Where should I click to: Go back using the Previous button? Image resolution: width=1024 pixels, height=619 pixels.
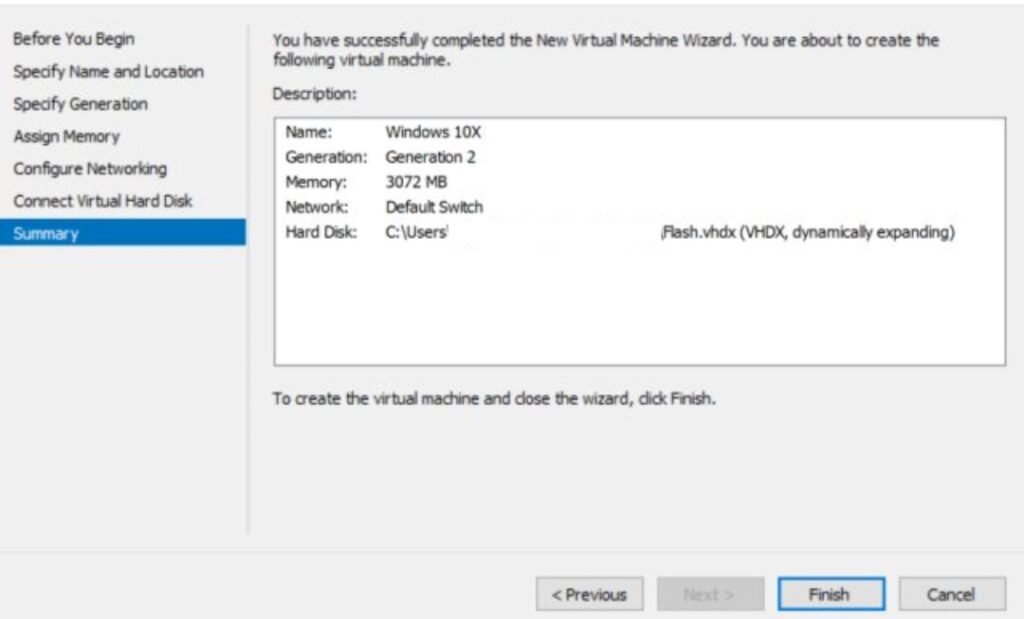[x=590, y=594]
